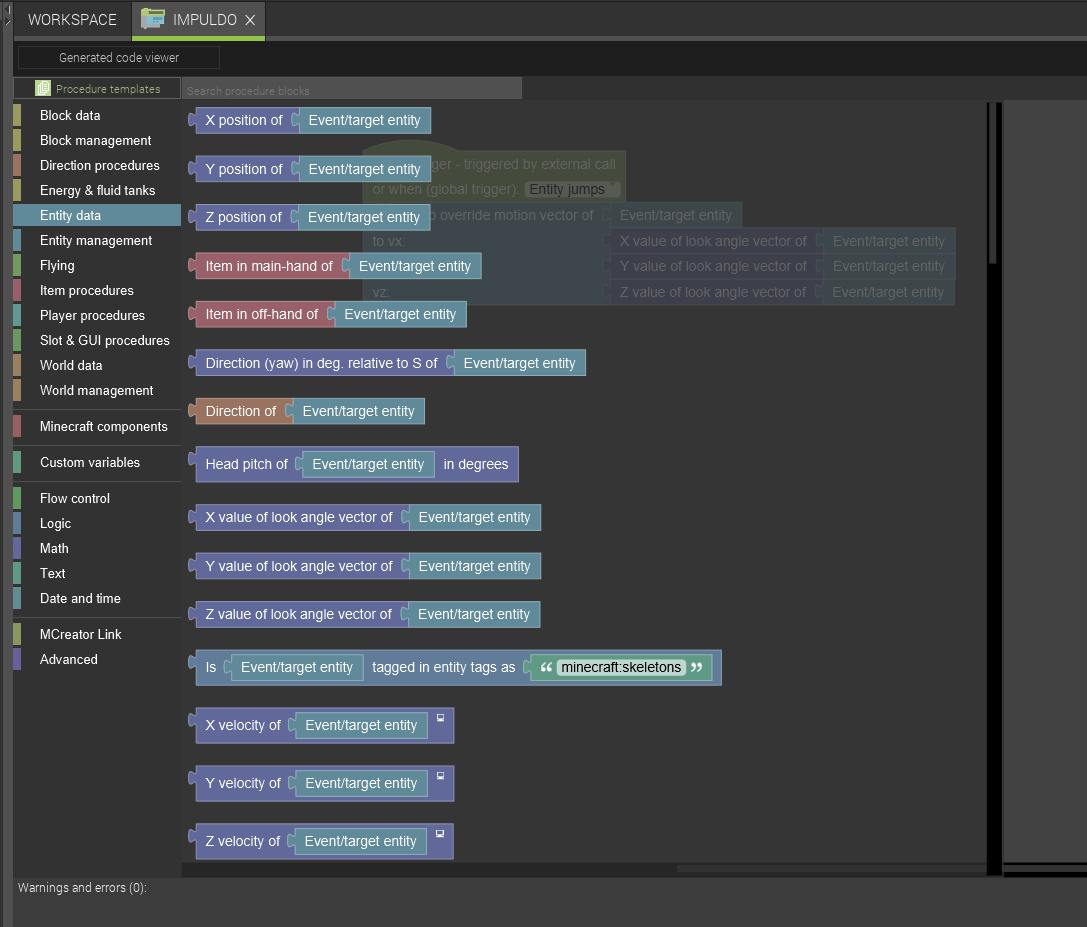
Task: Click the Search procedure blocks field
Action: [350, 90]
